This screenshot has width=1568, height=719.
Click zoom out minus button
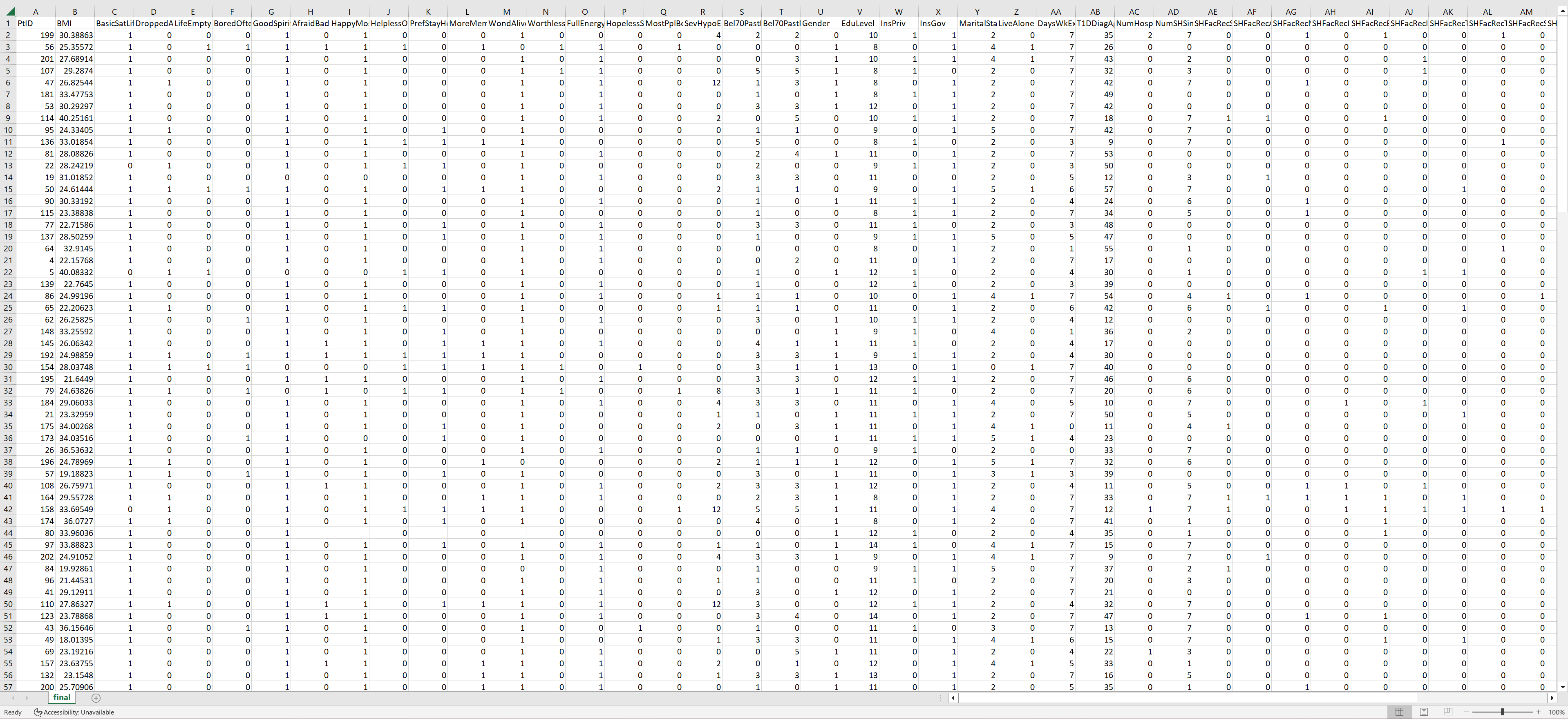click(1466, 712)
